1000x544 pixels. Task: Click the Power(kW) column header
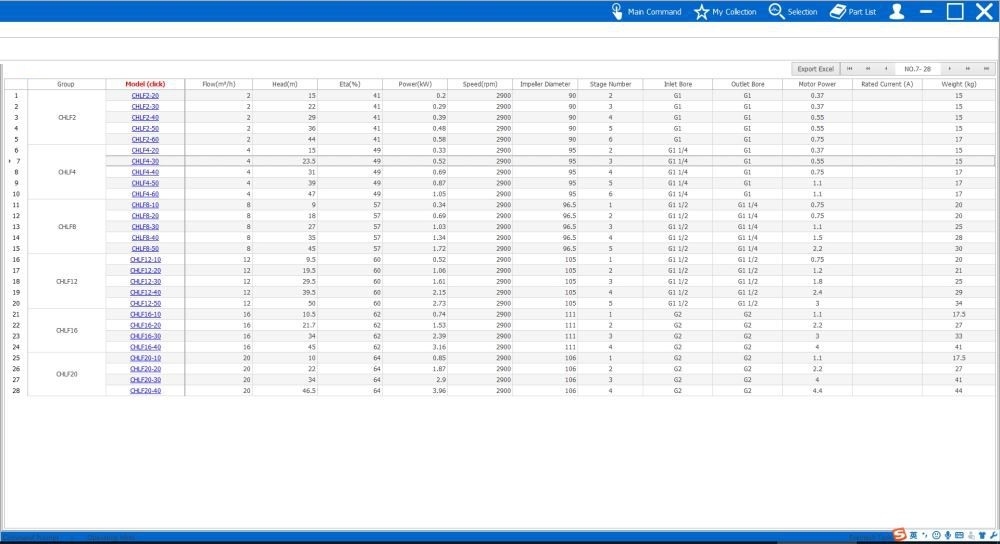415,84
